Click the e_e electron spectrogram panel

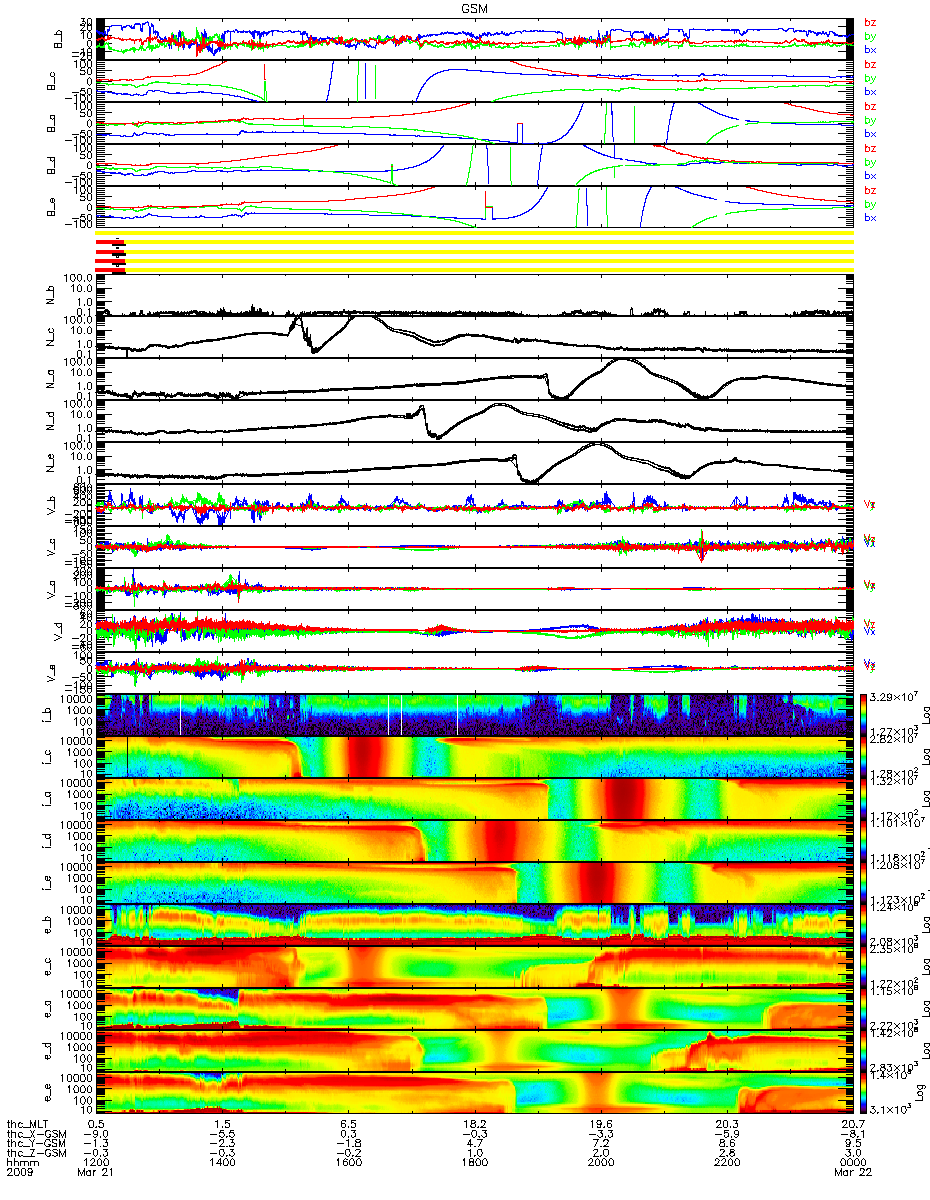click(474, 1093)
